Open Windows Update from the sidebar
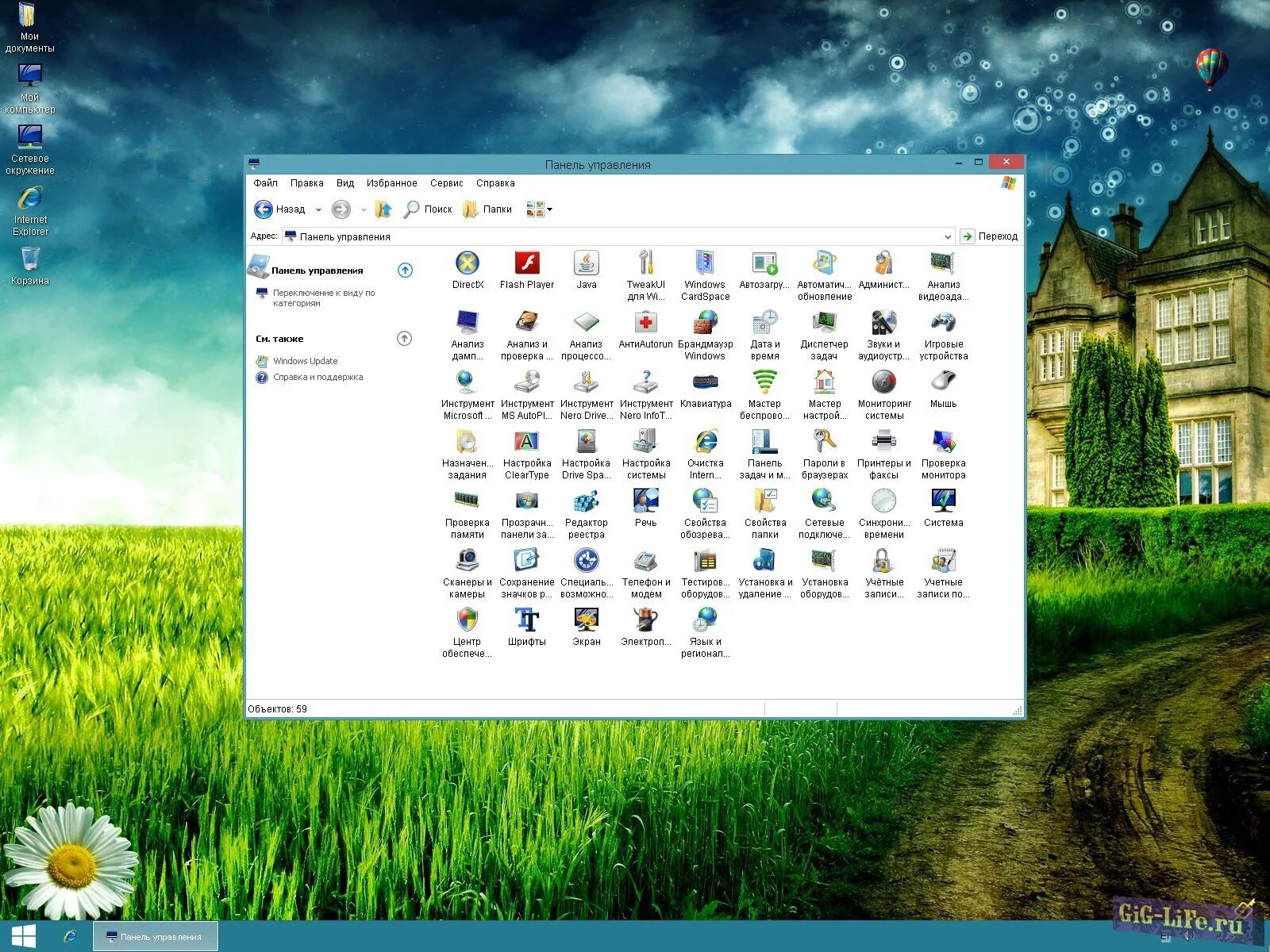The width and height of the screenshot is (1270, 952). coord(304,360)
